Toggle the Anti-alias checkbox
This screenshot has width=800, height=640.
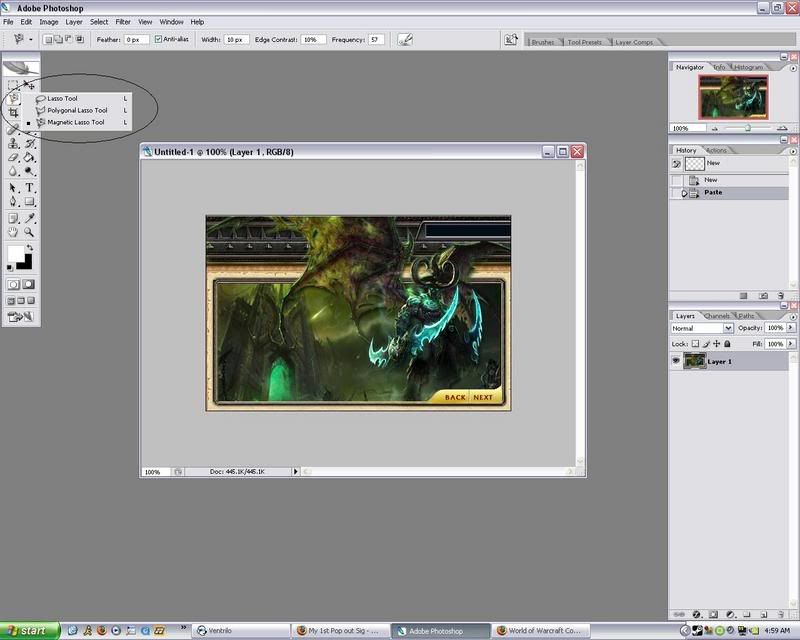(158, 39)
